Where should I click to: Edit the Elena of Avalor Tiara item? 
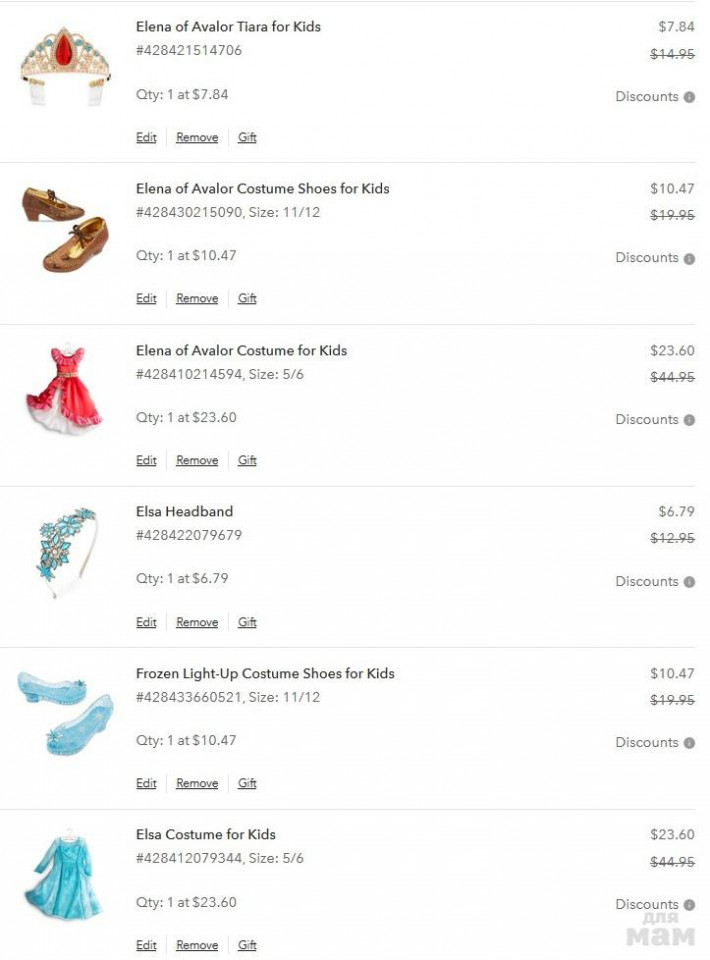pos(146,138)
